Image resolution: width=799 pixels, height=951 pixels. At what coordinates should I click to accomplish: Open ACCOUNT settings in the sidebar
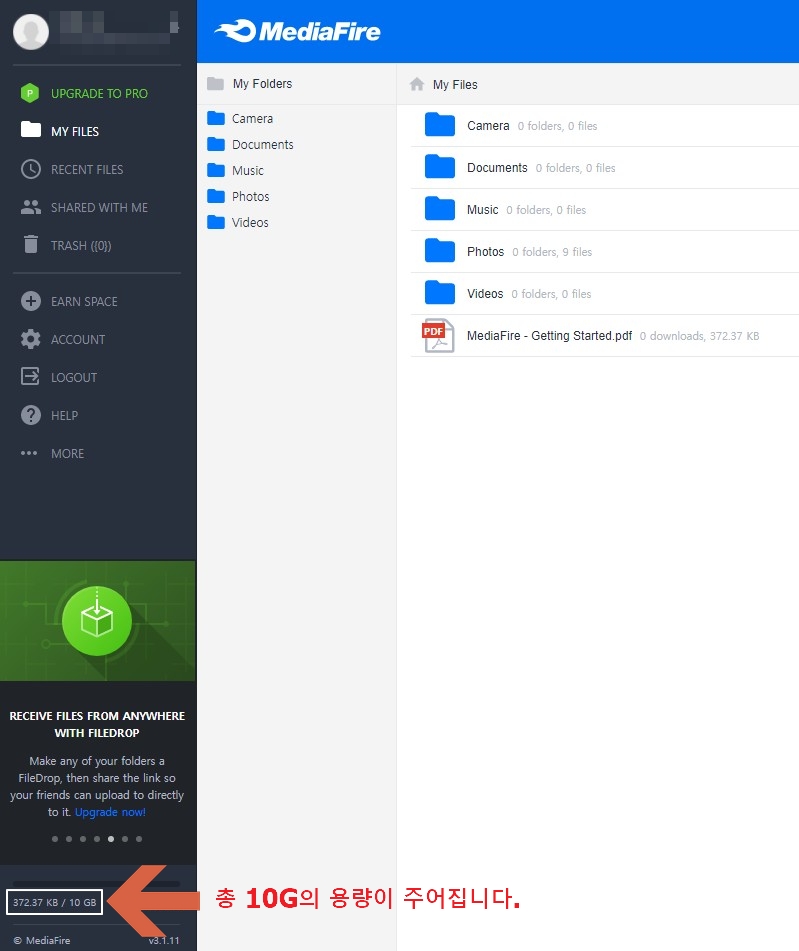pyautogui.click(x=78, y=340)
